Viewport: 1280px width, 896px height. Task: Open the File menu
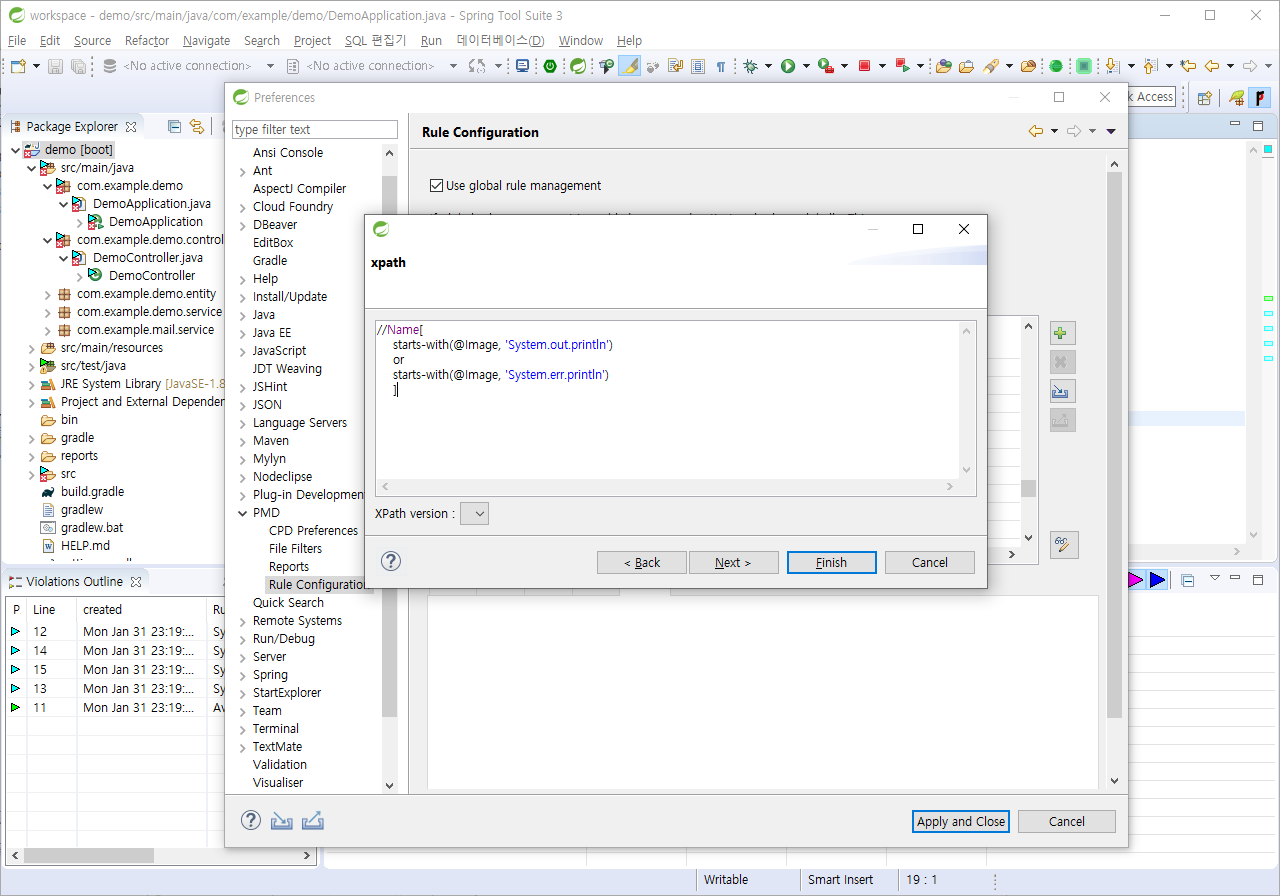(x=17, y=40)
